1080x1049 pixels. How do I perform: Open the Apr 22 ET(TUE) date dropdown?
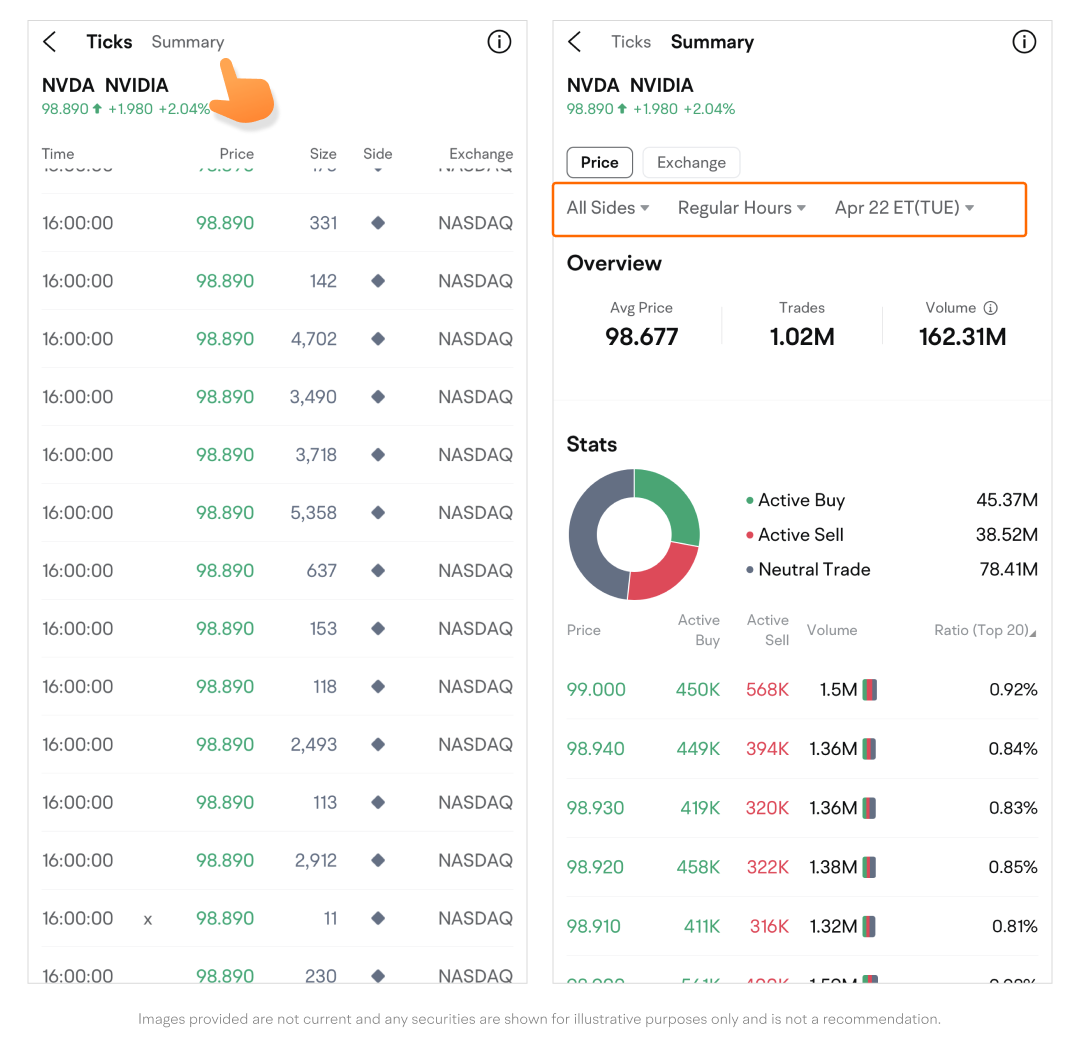point(904,208)
